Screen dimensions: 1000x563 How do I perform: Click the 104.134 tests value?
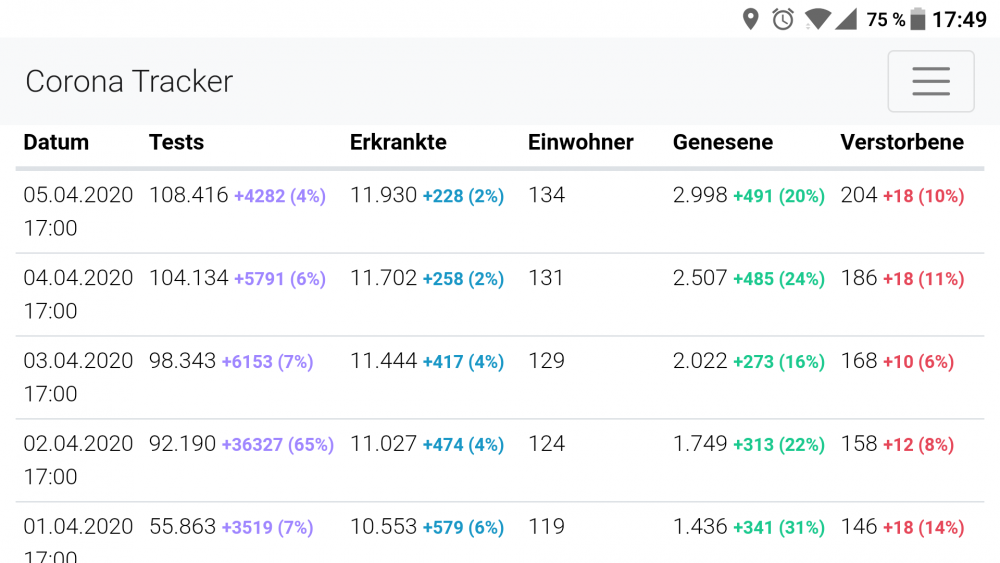point(189,278)
